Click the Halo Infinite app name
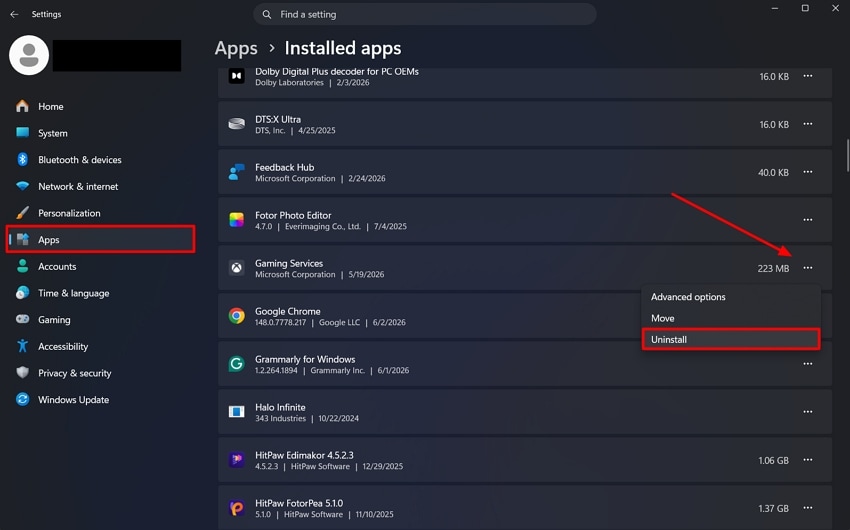The width and height of the screenshot is (850, 530). point(280,407)
